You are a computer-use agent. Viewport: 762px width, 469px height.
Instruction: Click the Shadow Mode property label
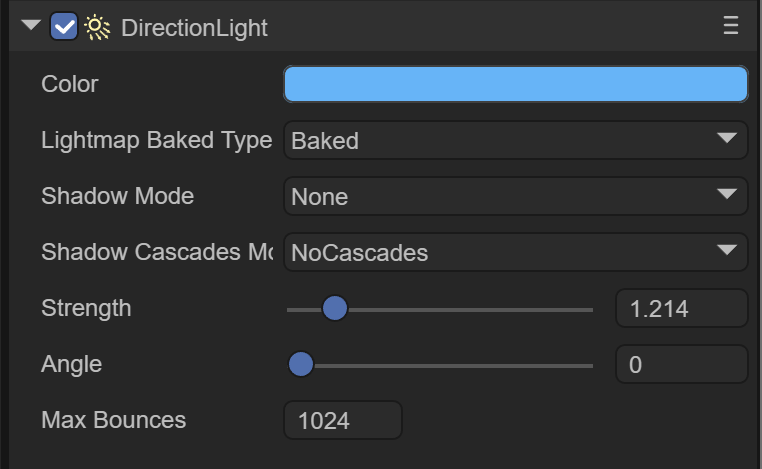(117, 196)
